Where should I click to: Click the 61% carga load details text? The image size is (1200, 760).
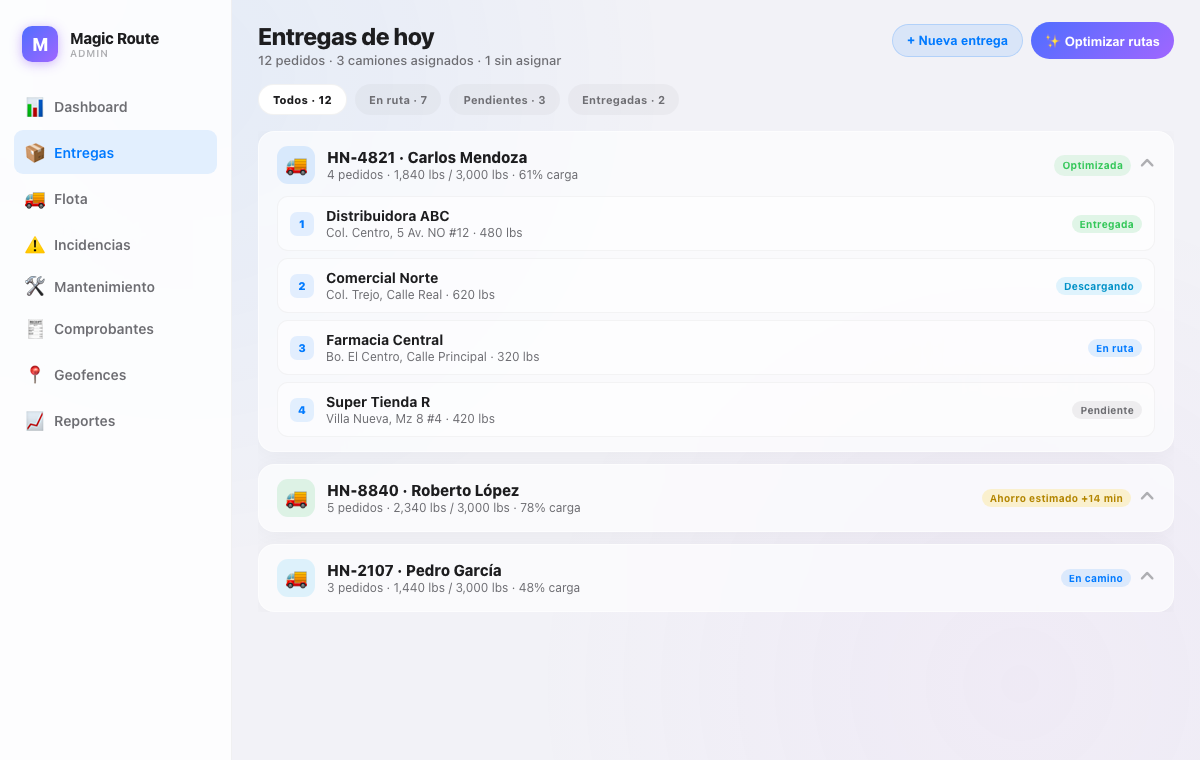pyautogui.click(x=452, y=175)
